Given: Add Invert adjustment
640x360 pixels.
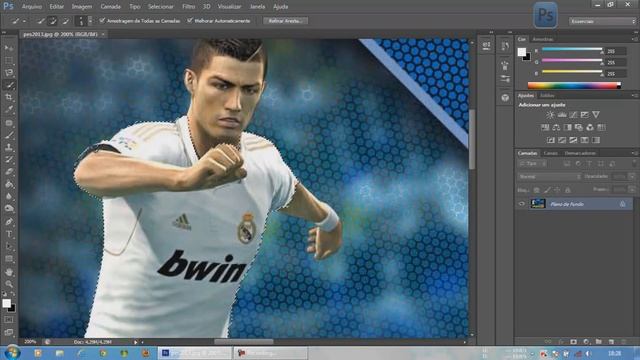Looking at the screenshot, I should [551, 140].
